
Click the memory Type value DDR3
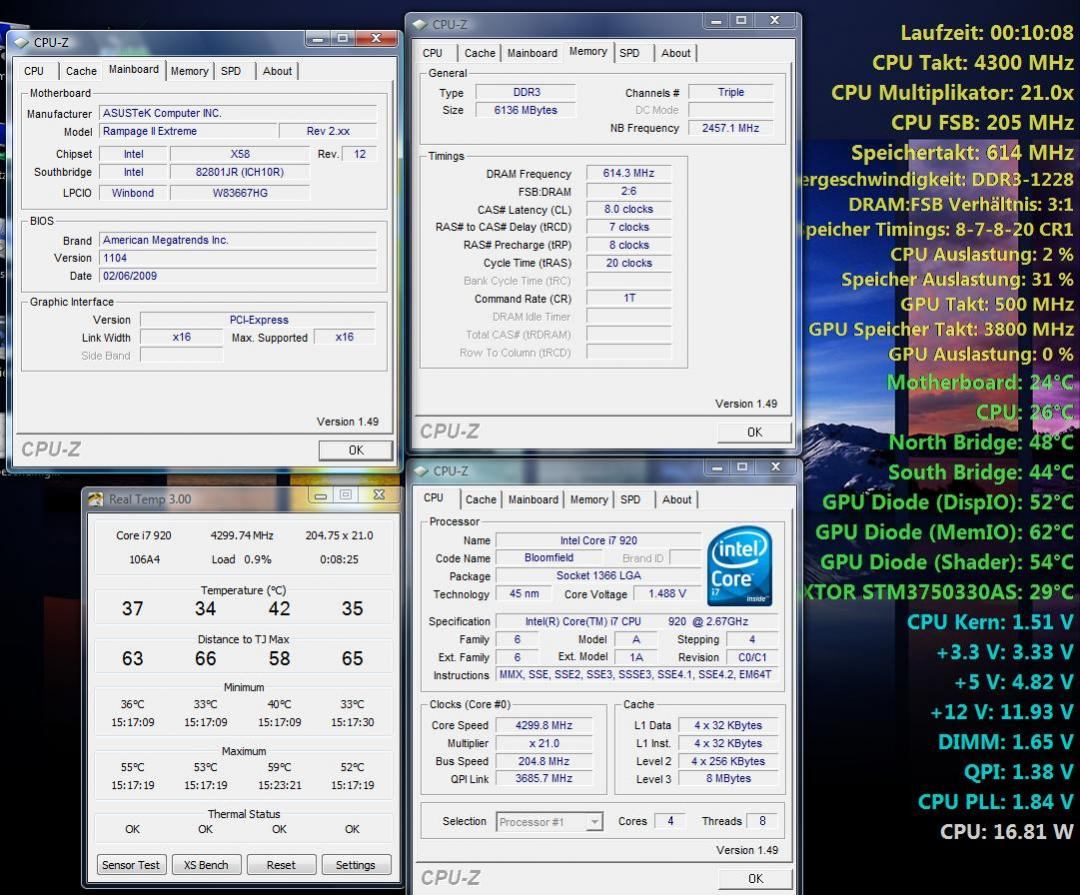pyautogui.click(x=526, y=92)
